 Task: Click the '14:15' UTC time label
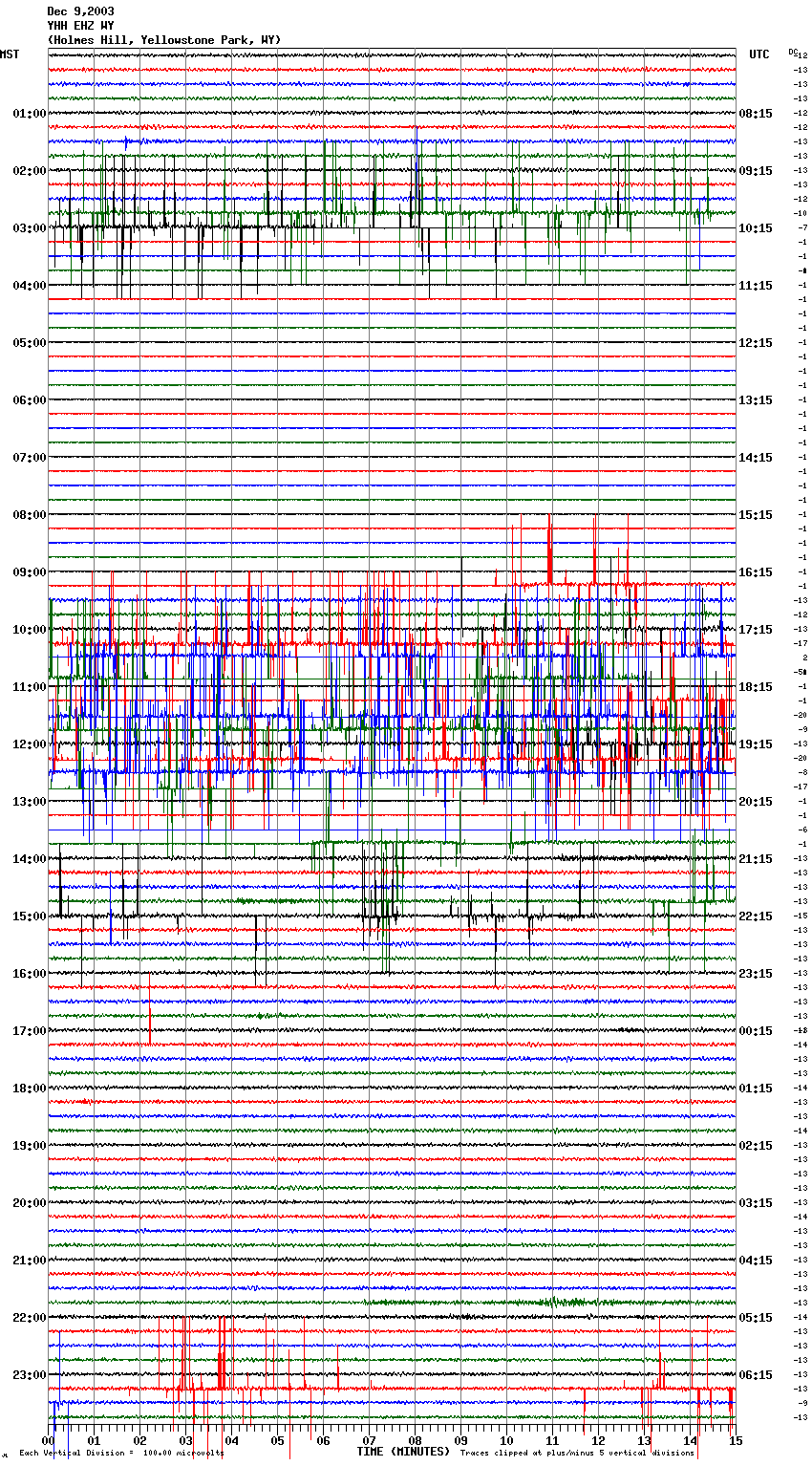click(756, 458)
